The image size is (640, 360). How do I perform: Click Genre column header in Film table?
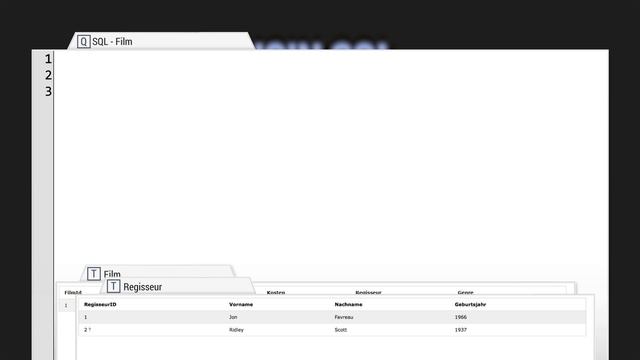coord(465,292)
